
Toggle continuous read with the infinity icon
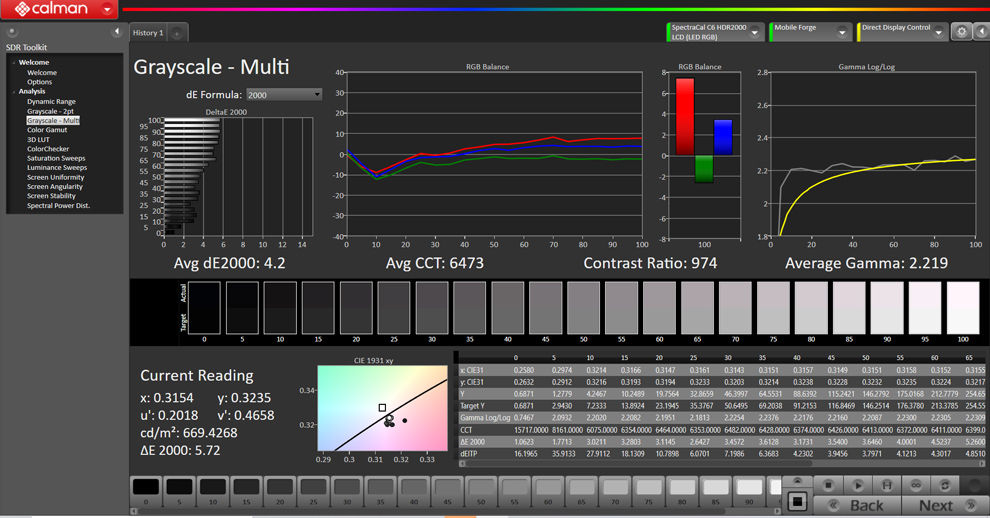[915, 485]
